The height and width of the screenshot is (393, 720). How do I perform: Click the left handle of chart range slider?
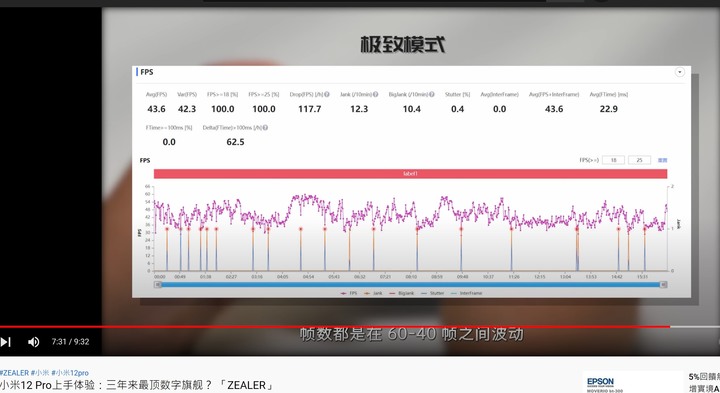pos(158,285)
